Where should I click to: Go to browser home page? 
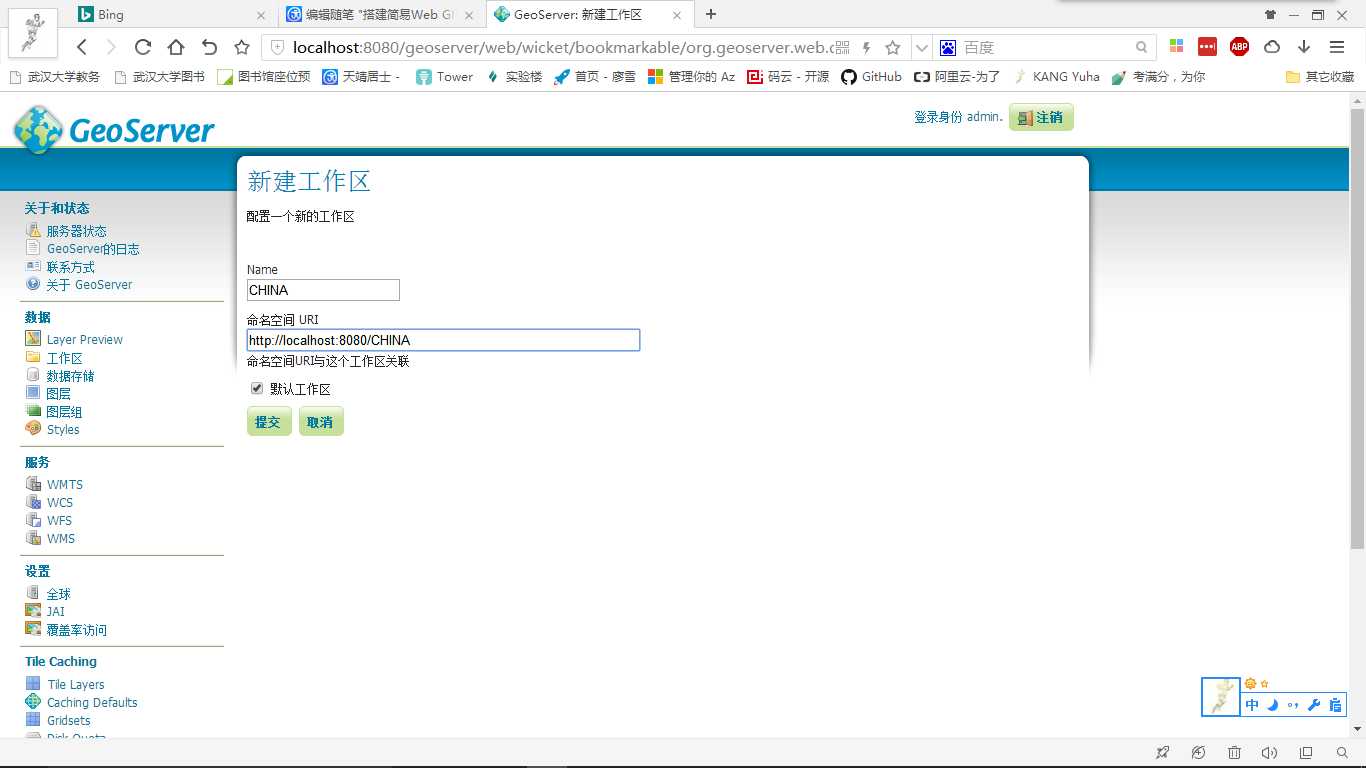(175, 47)
